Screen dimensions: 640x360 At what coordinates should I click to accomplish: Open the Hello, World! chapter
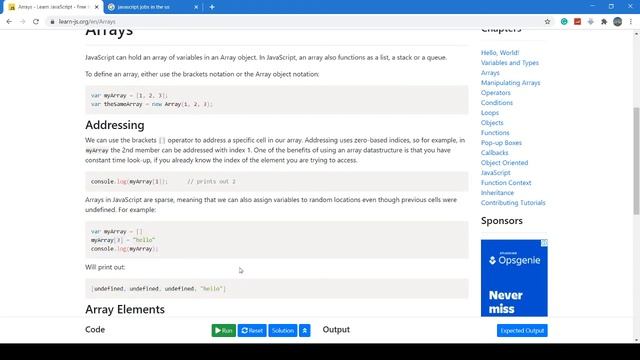tap(500, 53)
